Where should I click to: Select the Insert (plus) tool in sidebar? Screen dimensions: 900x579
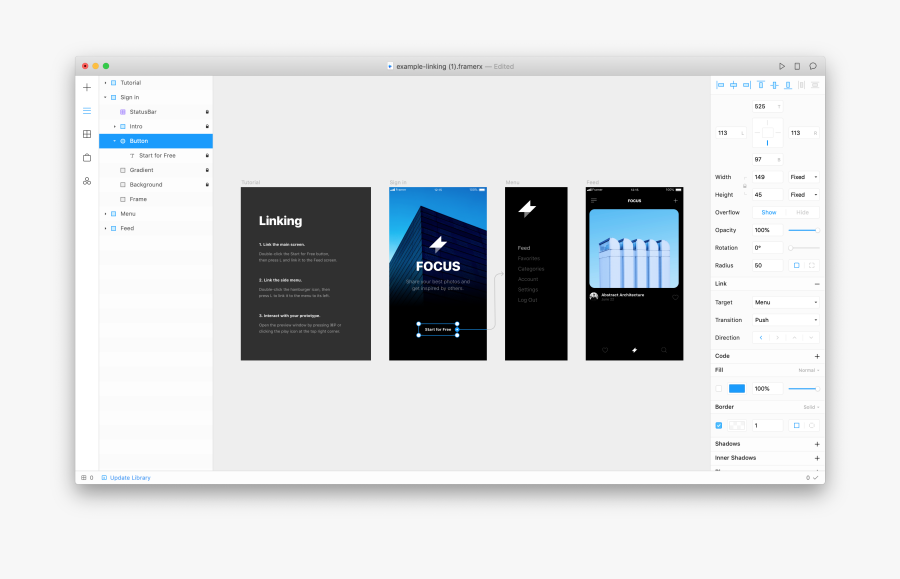coord(87,87)
